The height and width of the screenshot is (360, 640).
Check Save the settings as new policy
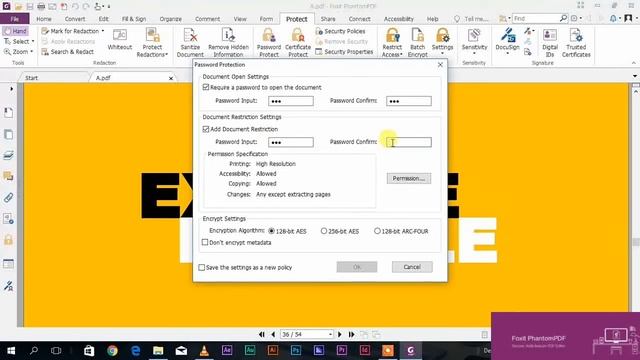202,267
